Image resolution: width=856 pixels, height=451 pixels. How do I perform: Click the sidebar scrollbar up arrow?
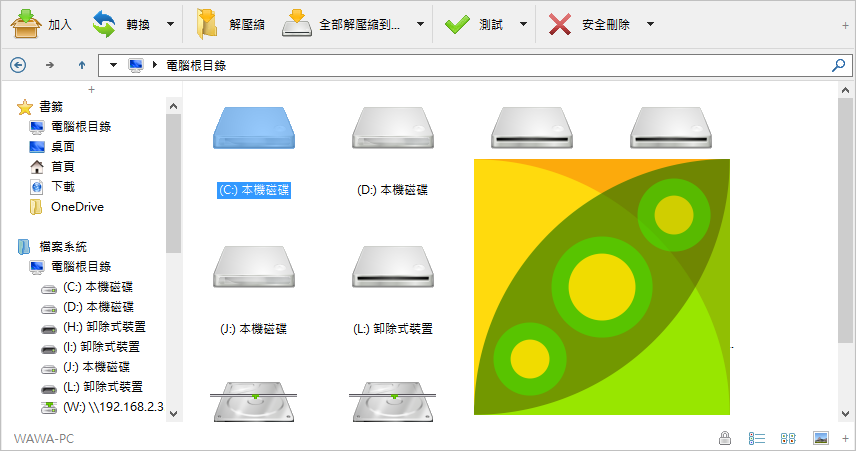point(174,106)
